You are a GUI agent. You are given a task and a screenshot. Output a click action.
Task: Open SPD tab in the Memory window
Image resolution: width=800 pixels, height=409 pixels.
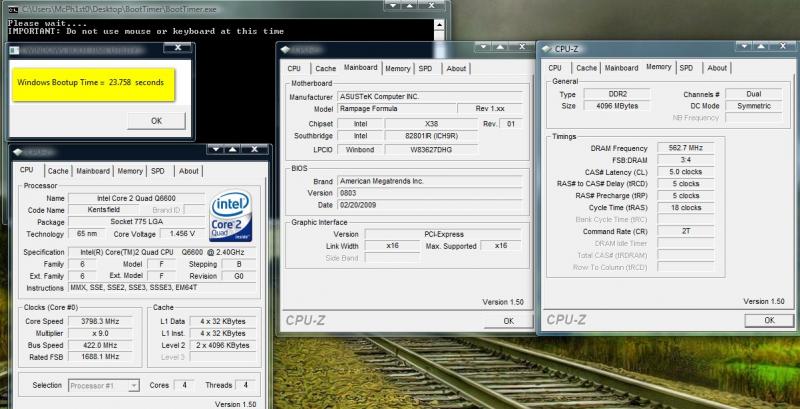tap(686, 68)
